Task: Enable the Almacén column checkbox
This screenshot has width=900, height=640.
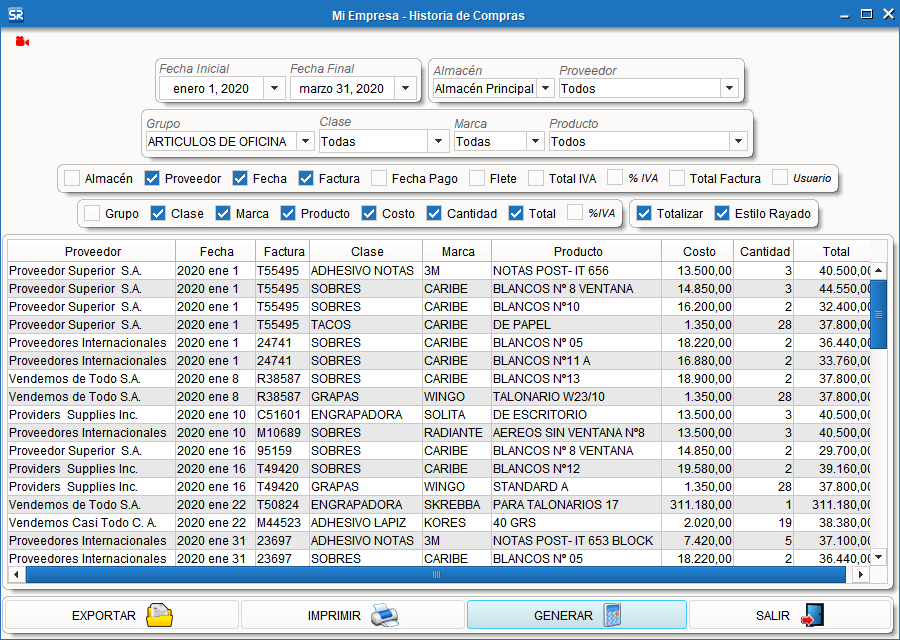Action: pos(72,179)
